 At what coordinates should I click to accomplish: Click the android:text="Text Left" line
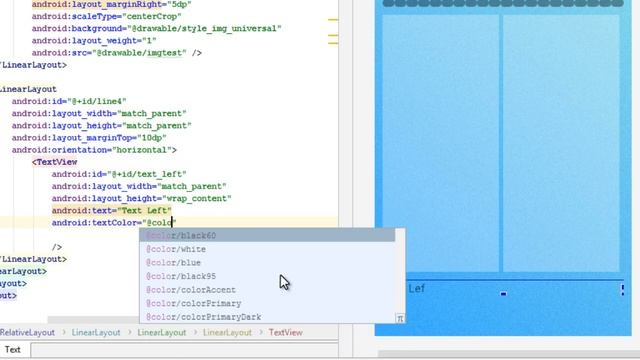[111, 210]
